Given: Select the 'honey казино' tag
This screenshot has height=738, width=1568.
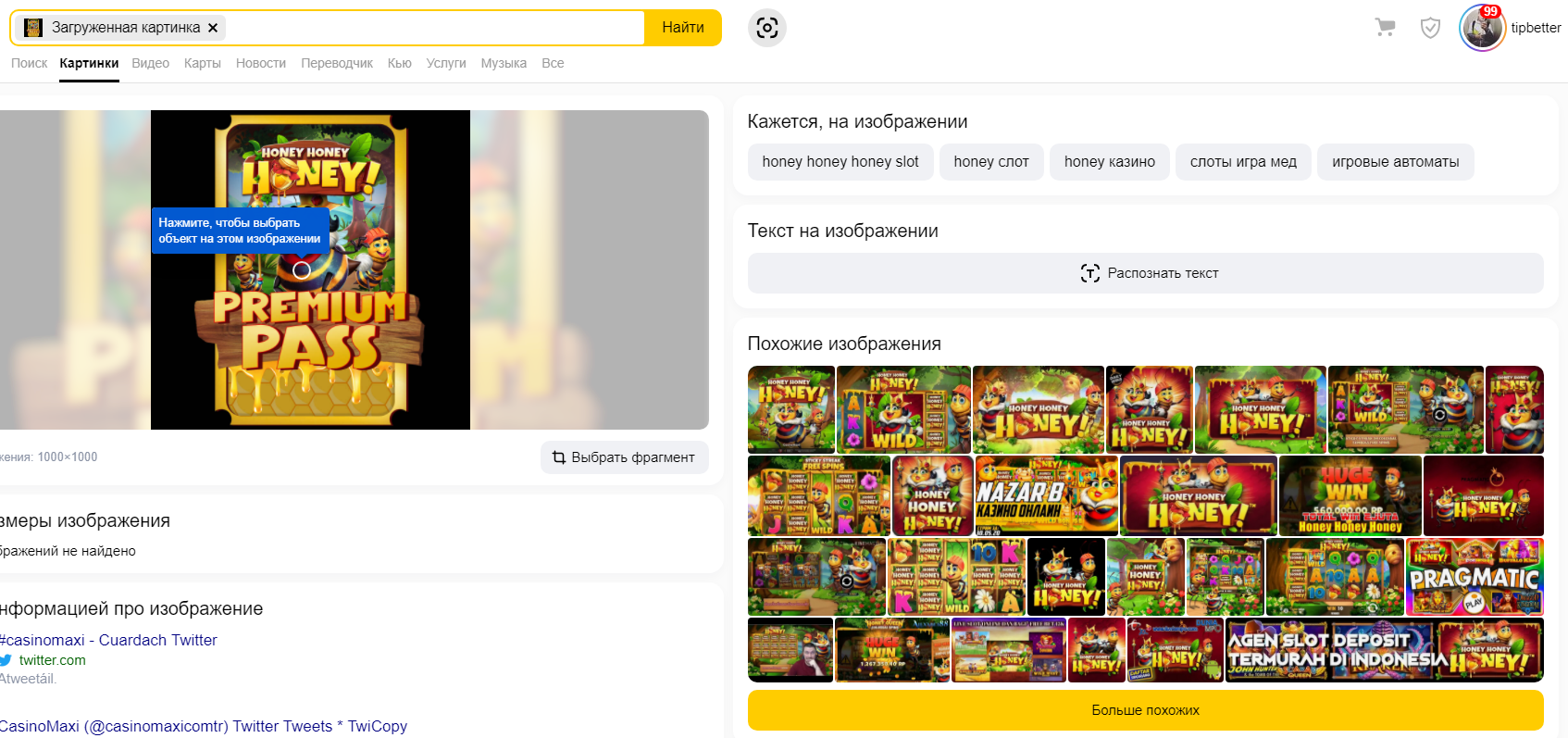Looking at the screenshot, I should coord(1110,162).
